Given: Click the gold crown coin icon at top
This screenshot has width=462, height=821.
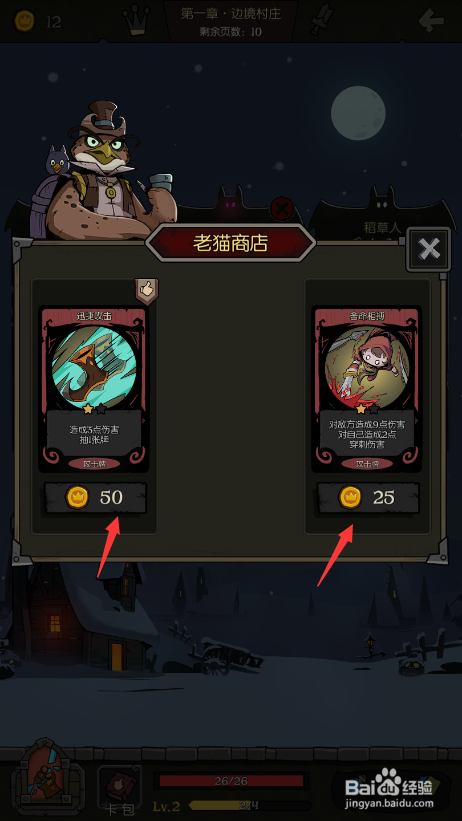Looking at the screenshot, I should tap(24, 21).
